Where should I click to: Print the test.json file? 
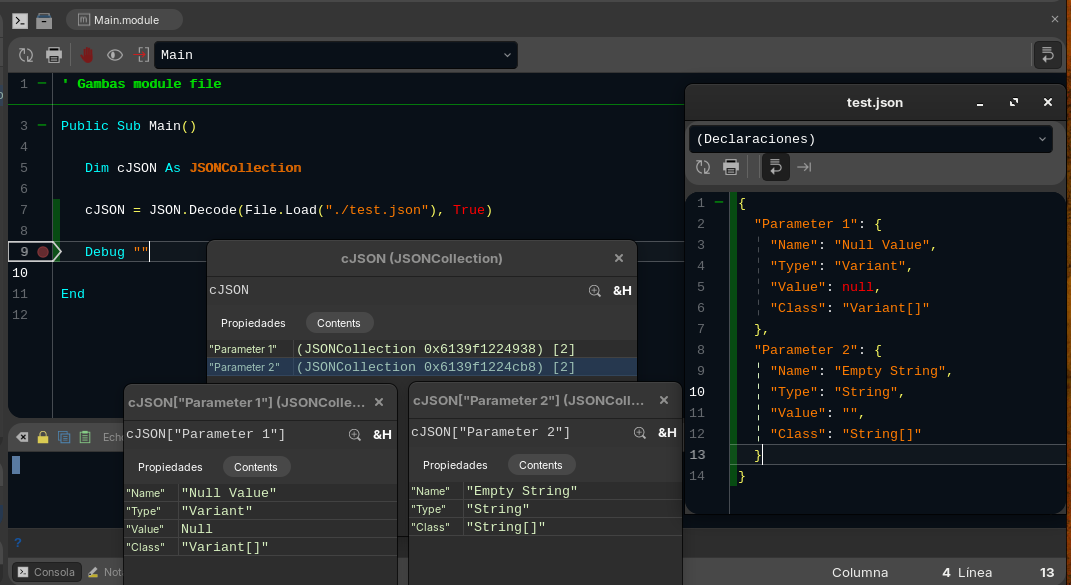731,167
